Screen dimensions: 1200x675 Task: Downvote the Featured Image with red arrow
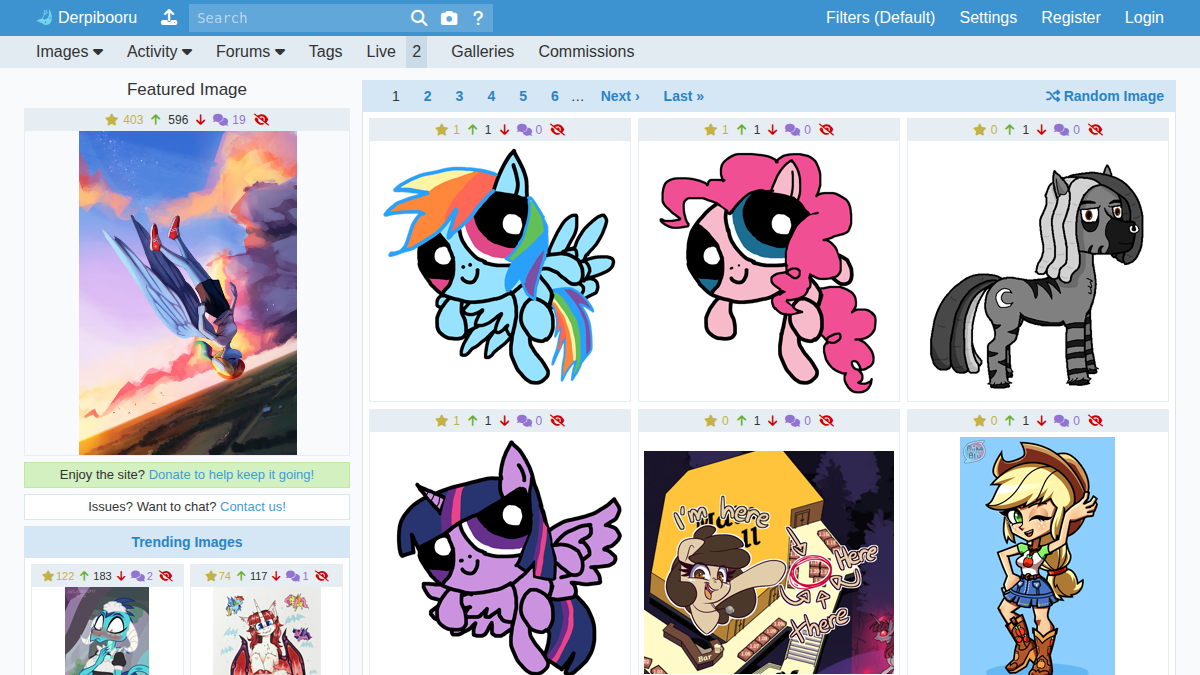(200, 120)
